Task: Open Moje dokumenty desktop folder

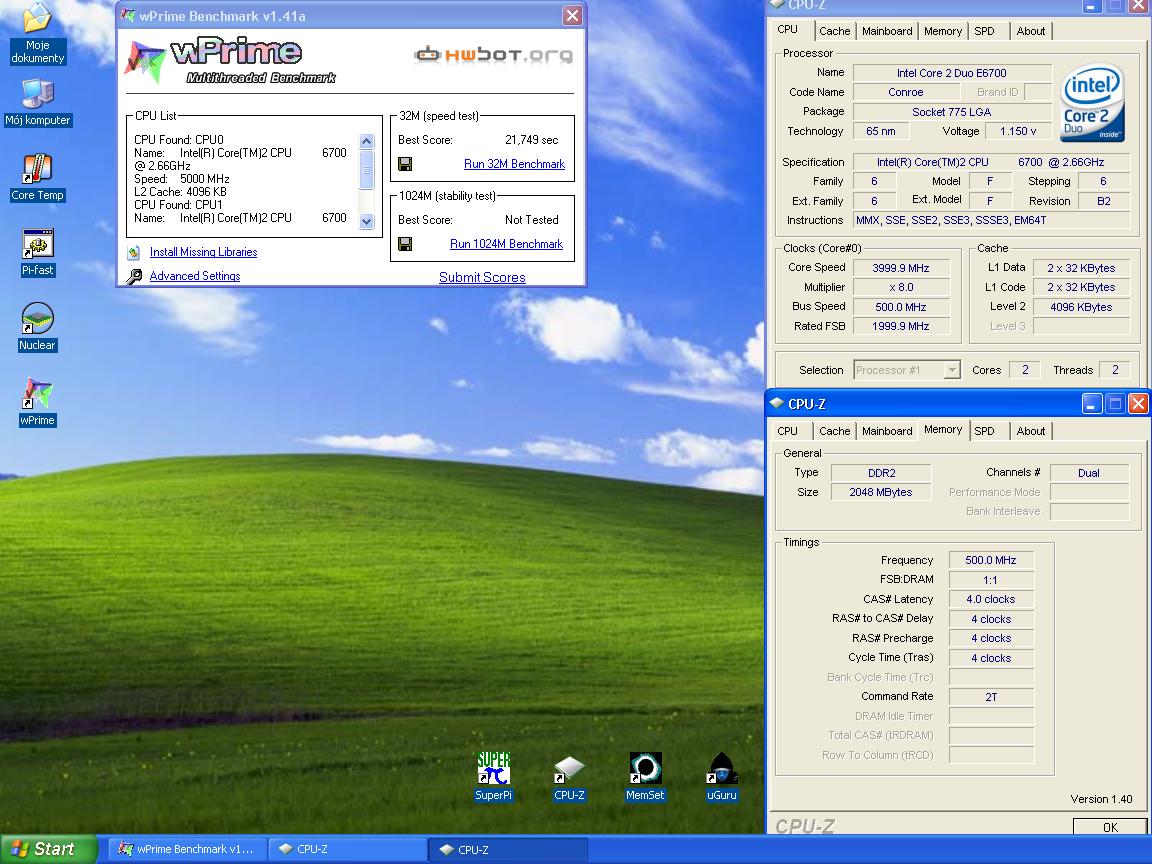Action: tap(37, 34)
